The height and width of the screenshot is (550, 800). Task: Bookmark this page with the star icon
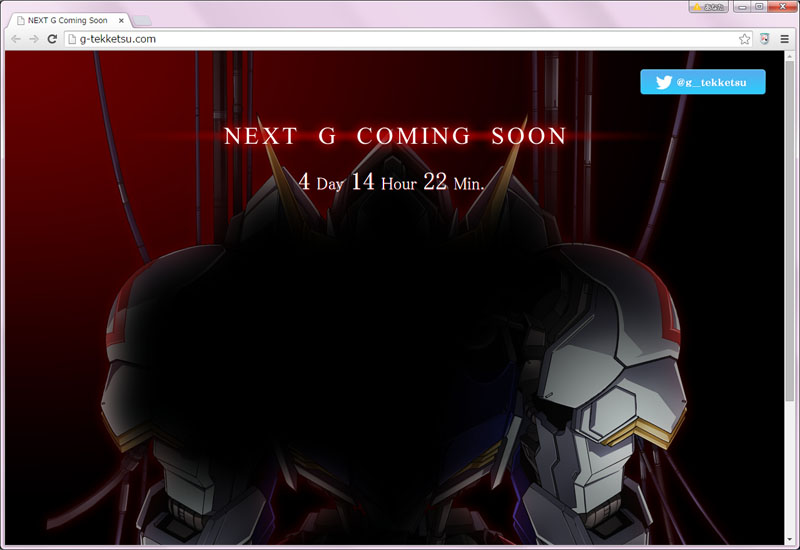pos(745,39)
